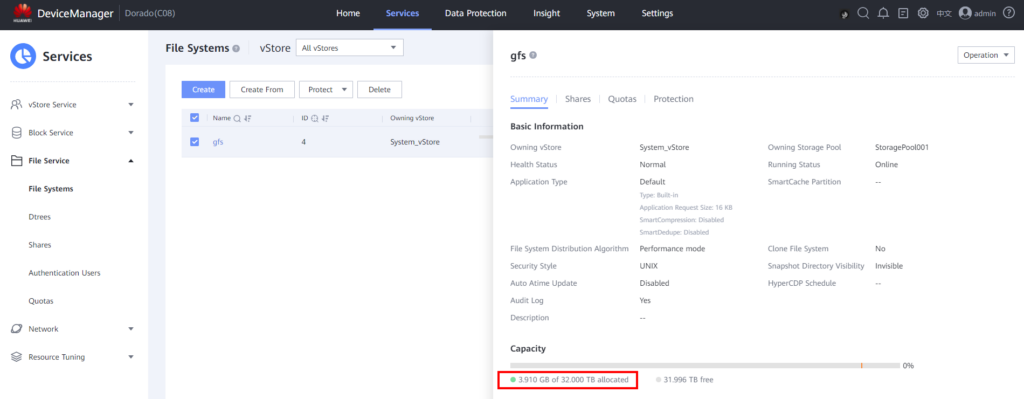Sort by Name column sort icon
The image size is (1024, 399).
pos(248,118)
